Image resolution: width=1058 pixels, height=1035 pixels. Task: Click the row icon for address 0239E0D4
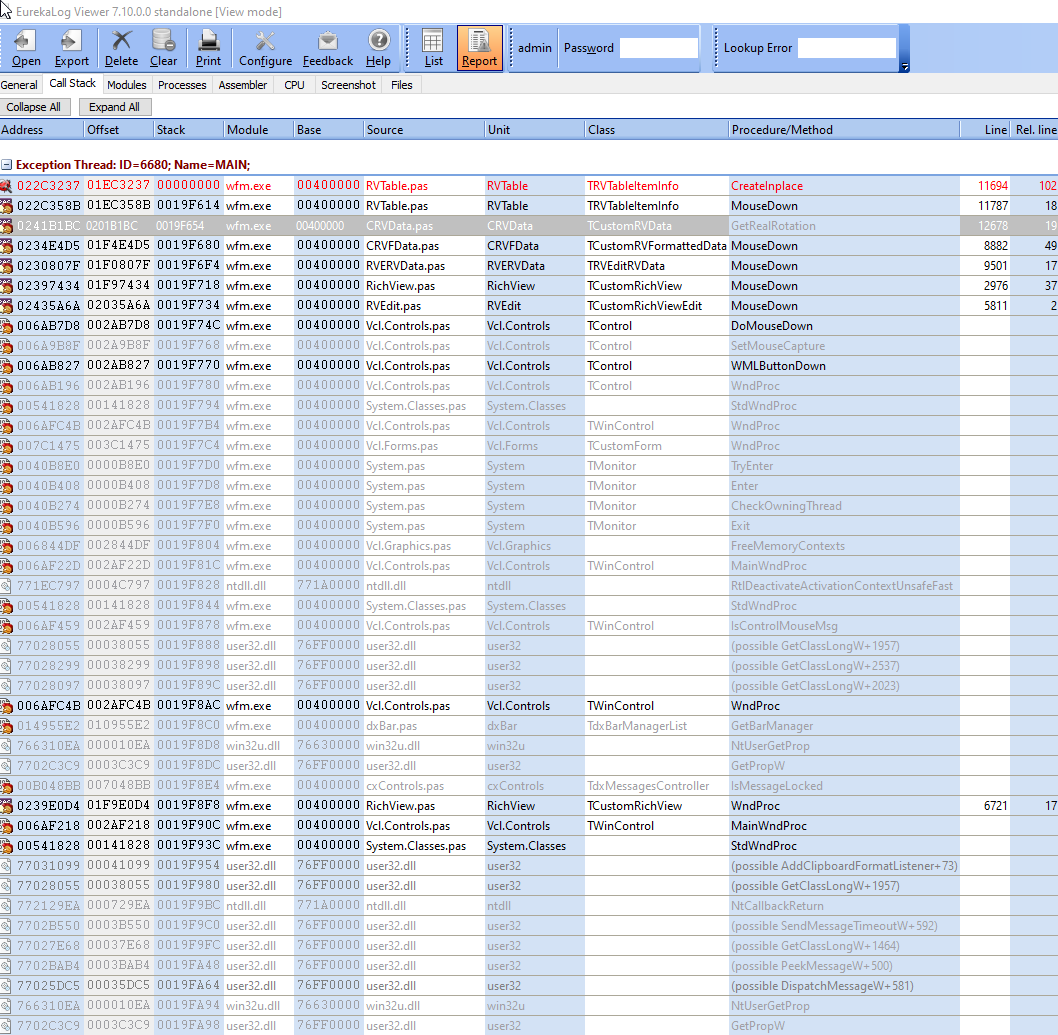(6, 806)
